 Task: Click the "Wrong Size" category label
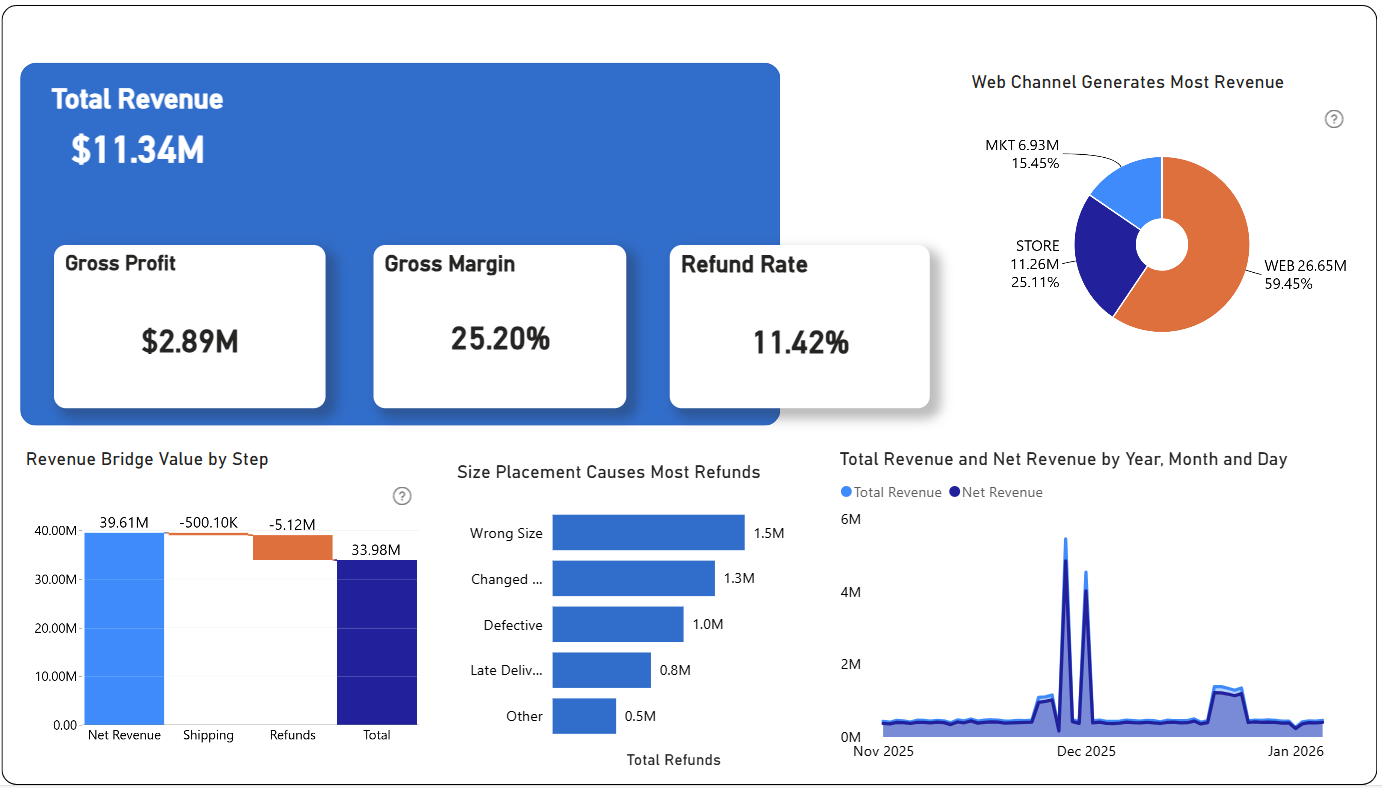[x=506, y=533]
